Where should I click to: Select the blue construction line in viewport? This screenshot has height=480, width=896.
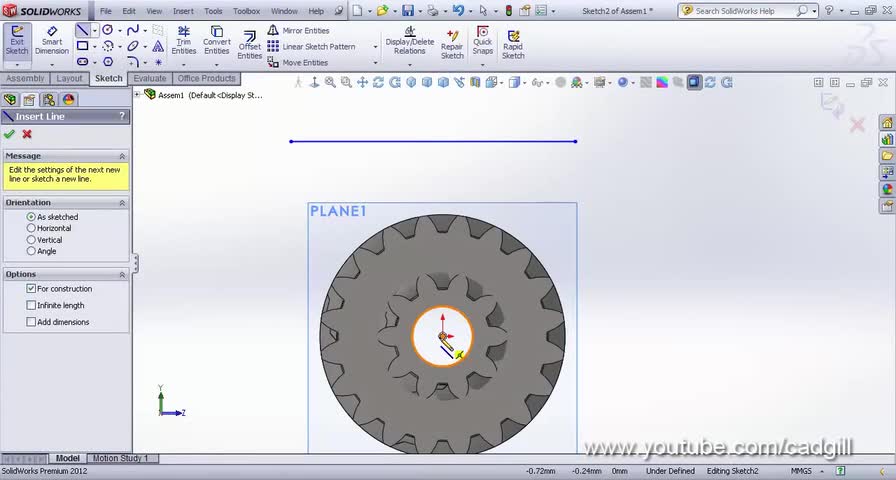(x=433, y=141)
